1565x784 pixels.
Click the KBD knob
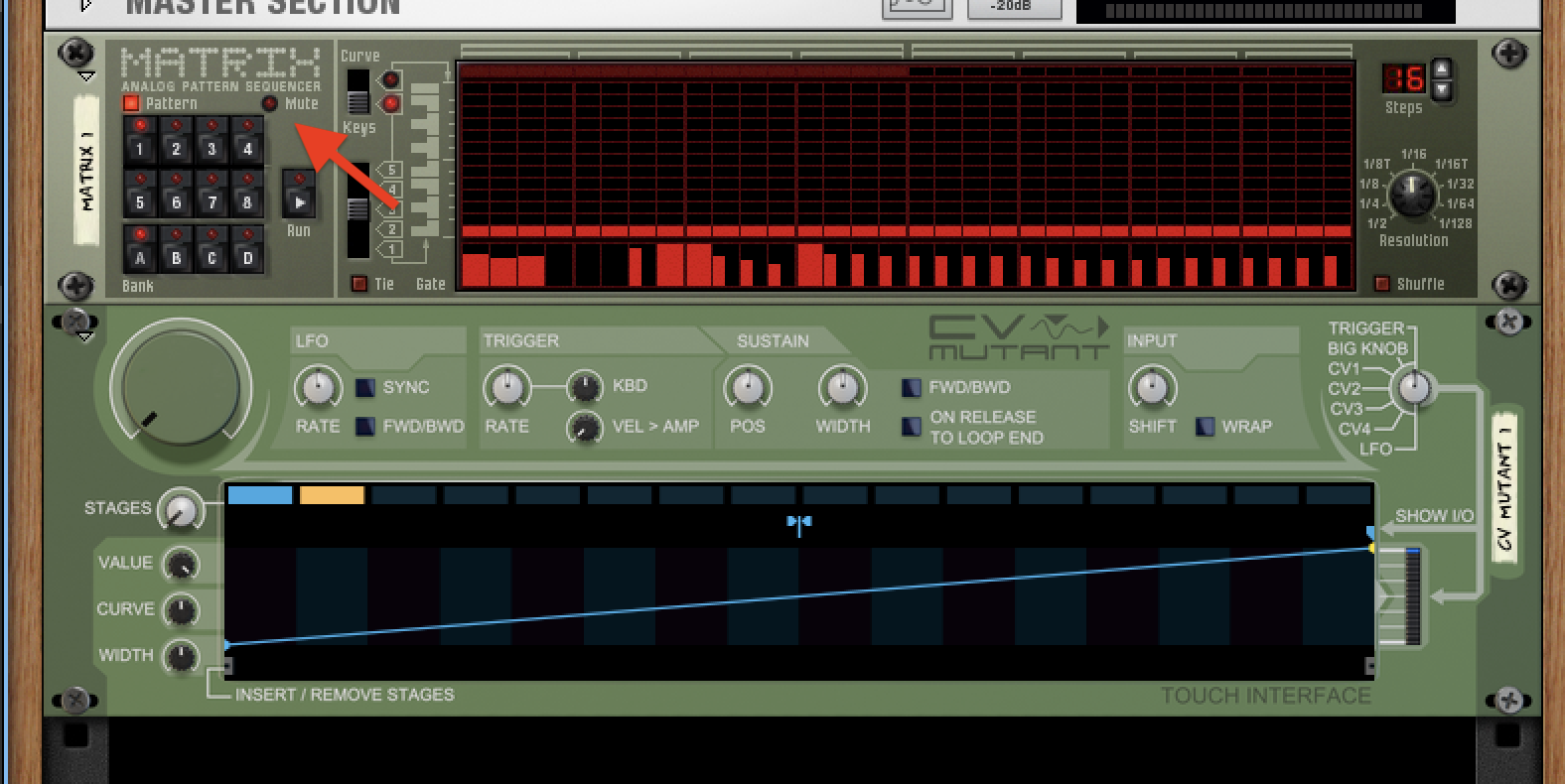(585, 386)
